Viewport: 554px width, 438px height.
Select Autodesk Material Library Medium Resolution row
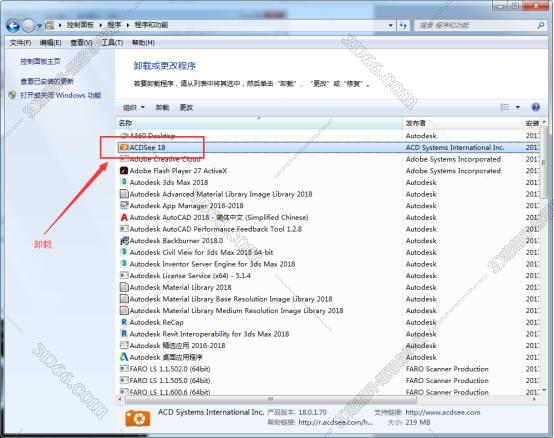click(x=329, y=310)
